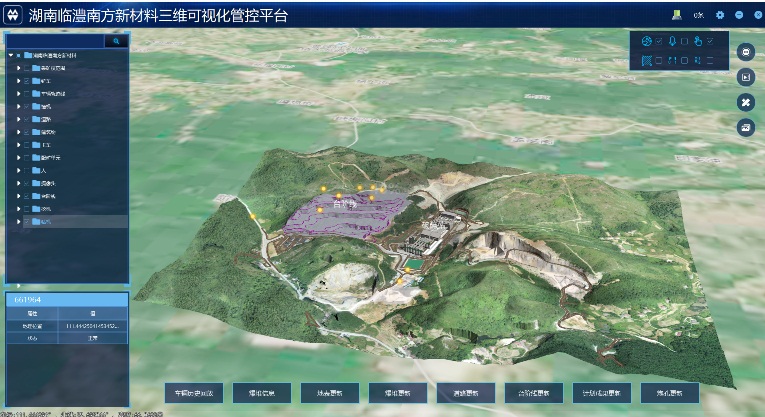Open settings via the gear icon

tap(720, 15)
